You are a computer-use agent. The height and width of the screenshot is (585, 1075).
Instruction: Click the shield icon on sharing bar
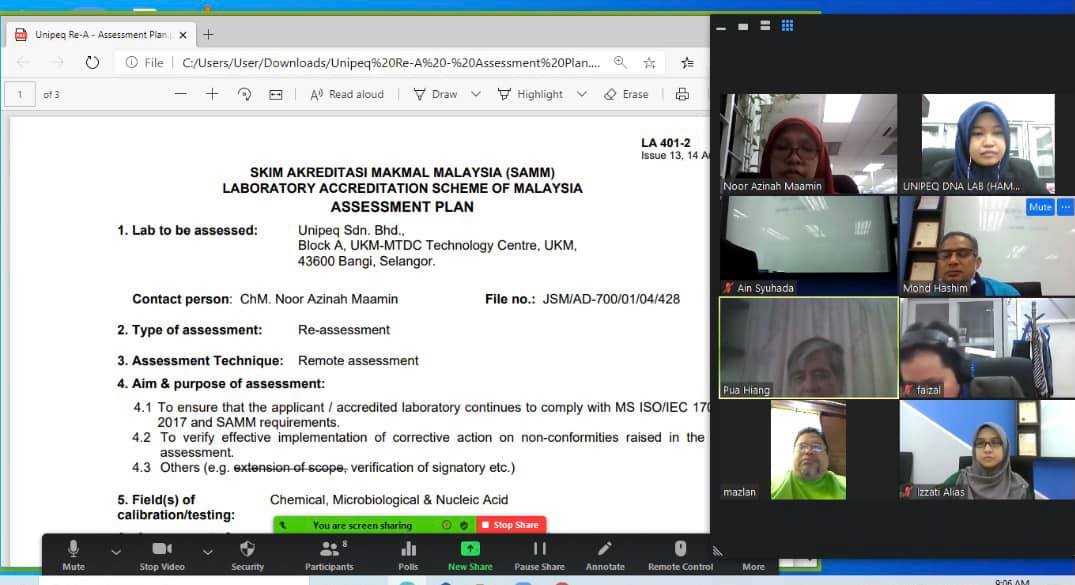(464, 525)
